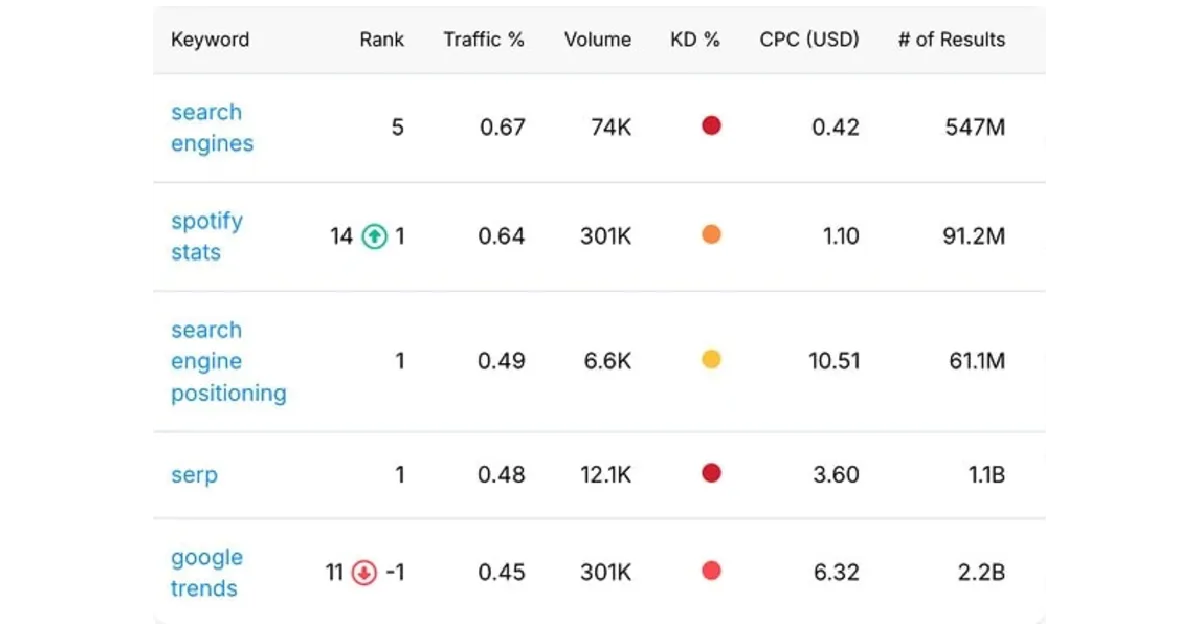Sort by the # of Results column
Viewport: 1198px width, 624px height.
pos(951,40)
